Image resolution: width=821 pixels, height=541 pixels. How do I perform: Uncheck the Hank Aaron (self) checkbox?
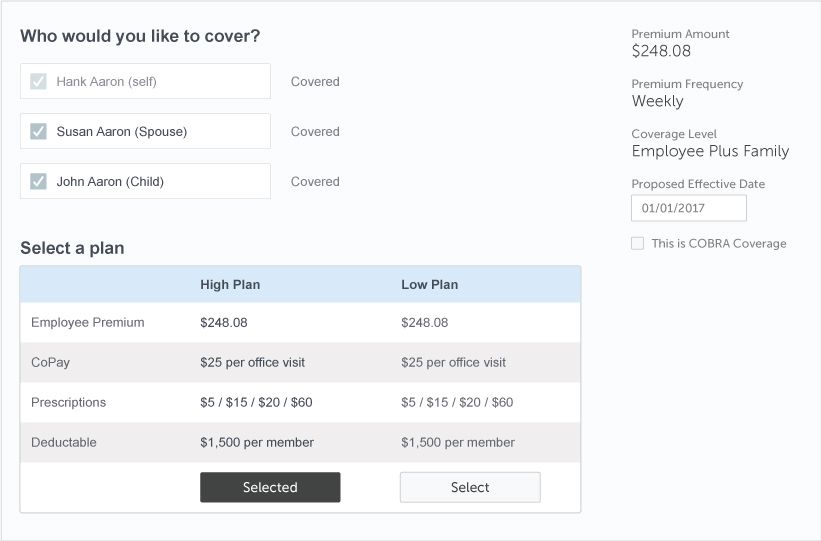pos(39,82)
